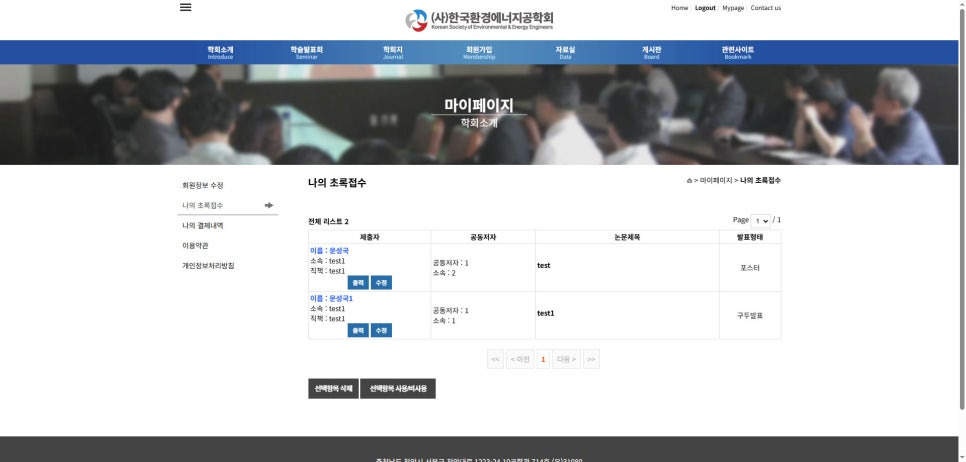Go to first page with << button
Screen dimensions: 966x462
[495, 359]
